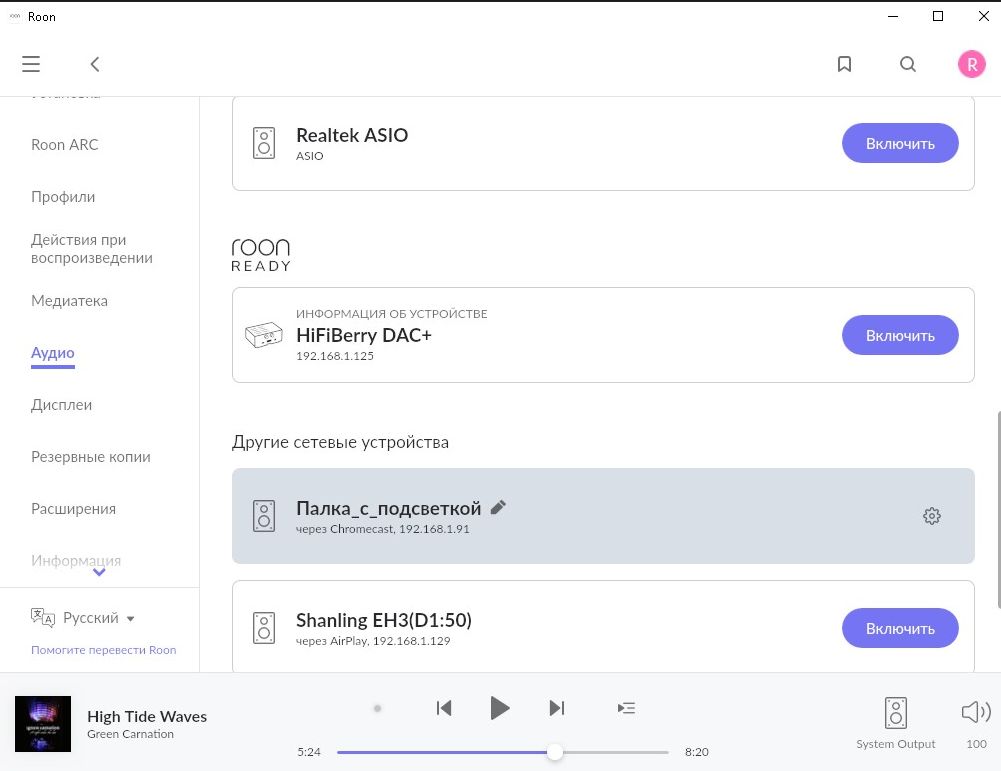Go back with the left arrow icon

point(95,64)
